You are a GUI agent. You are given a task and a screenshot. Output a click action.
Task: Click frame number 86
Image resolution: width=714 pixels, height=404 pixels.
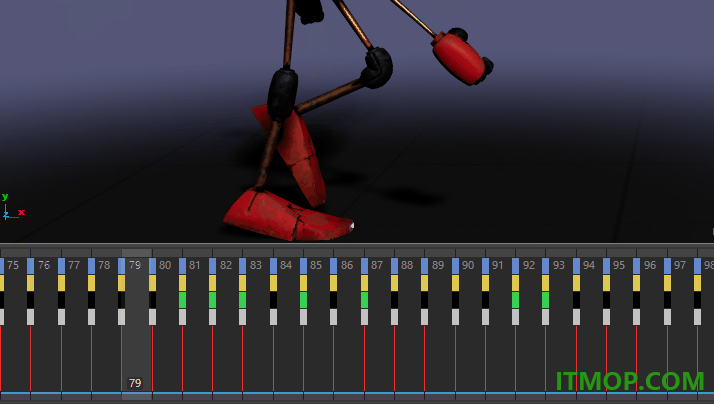click(x=347, y=265)
